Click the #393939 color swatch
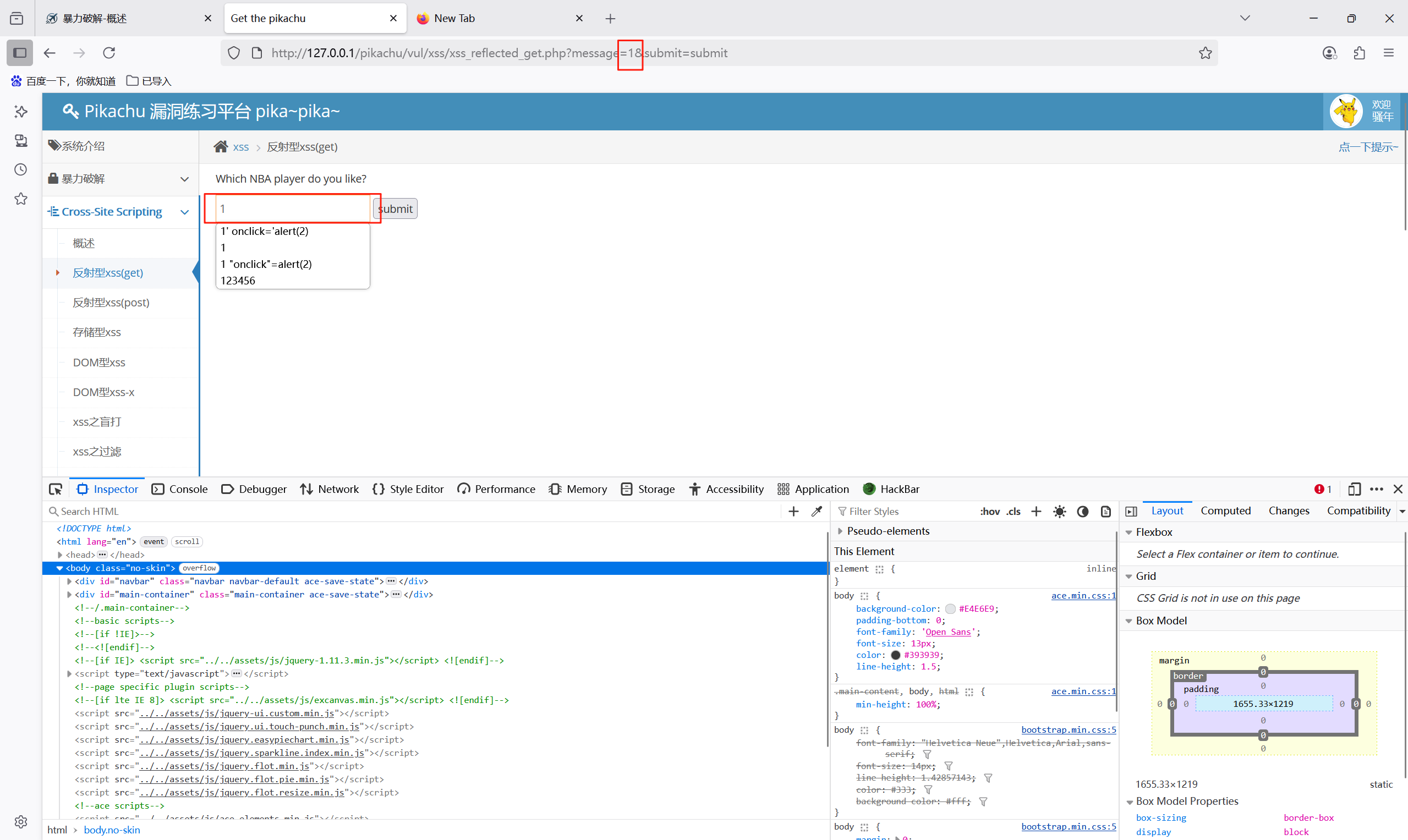Viewport: 1408px width, 840px height. 895,655
